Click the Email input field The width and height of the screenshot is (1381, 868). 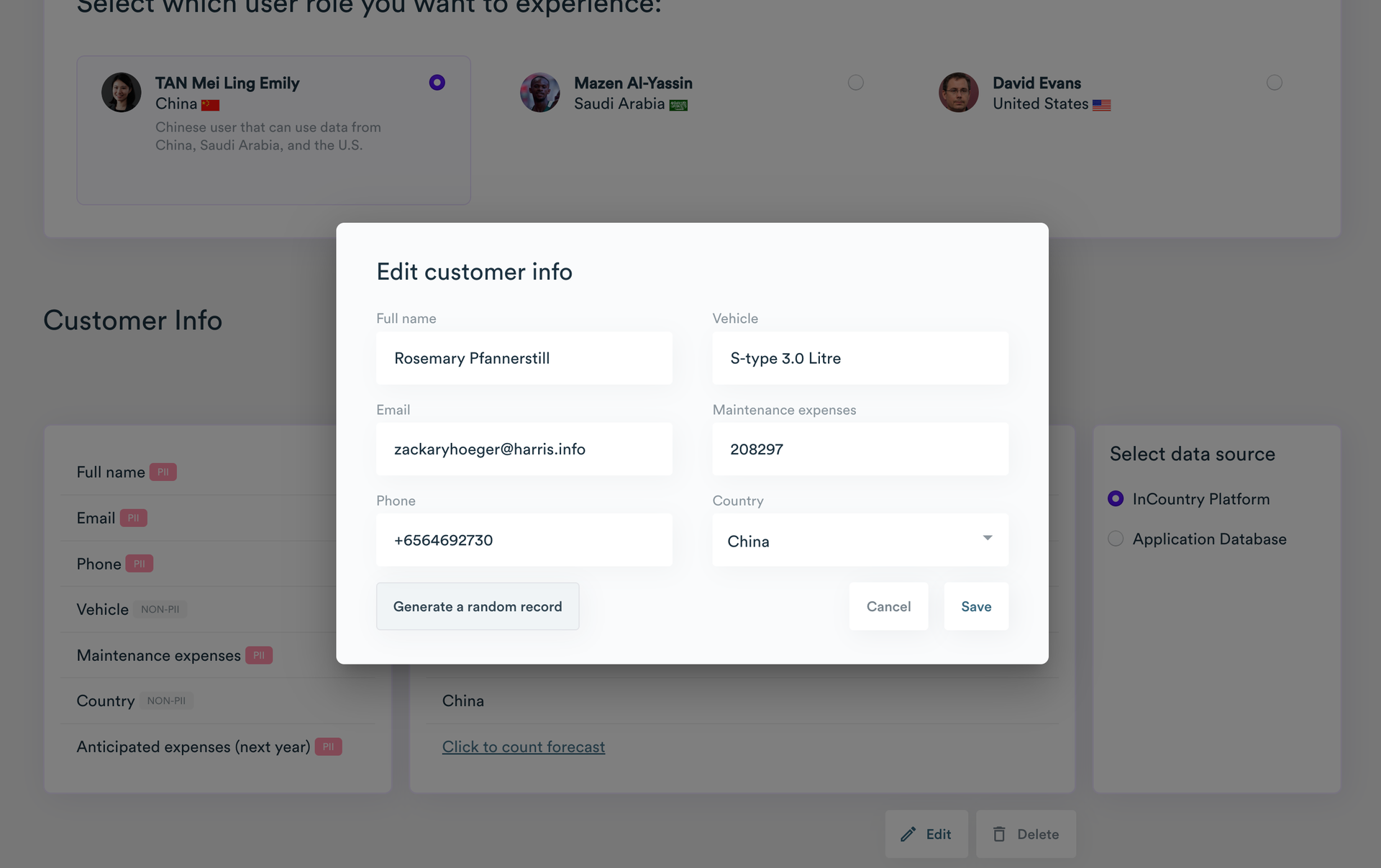524,449
